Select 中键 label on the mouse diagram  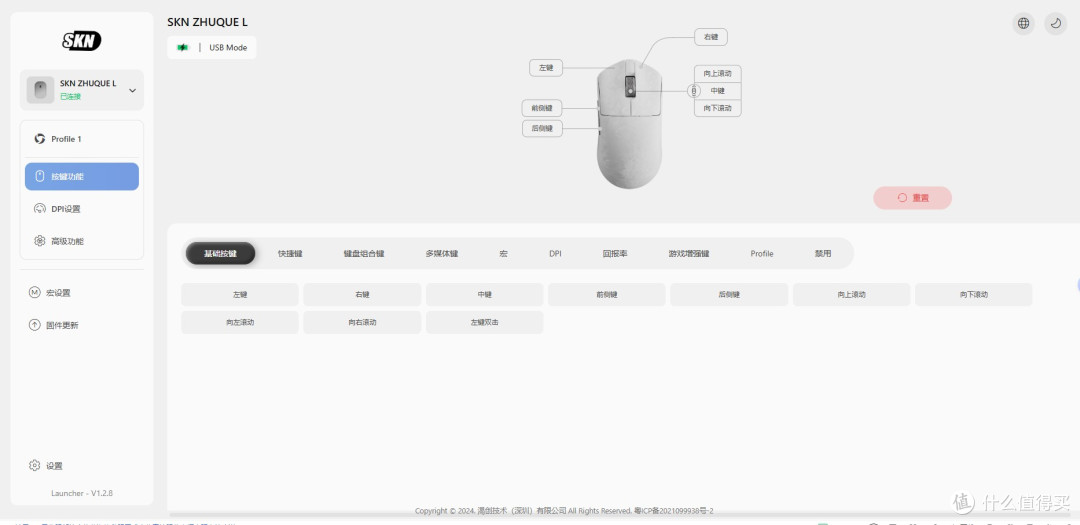718,90
